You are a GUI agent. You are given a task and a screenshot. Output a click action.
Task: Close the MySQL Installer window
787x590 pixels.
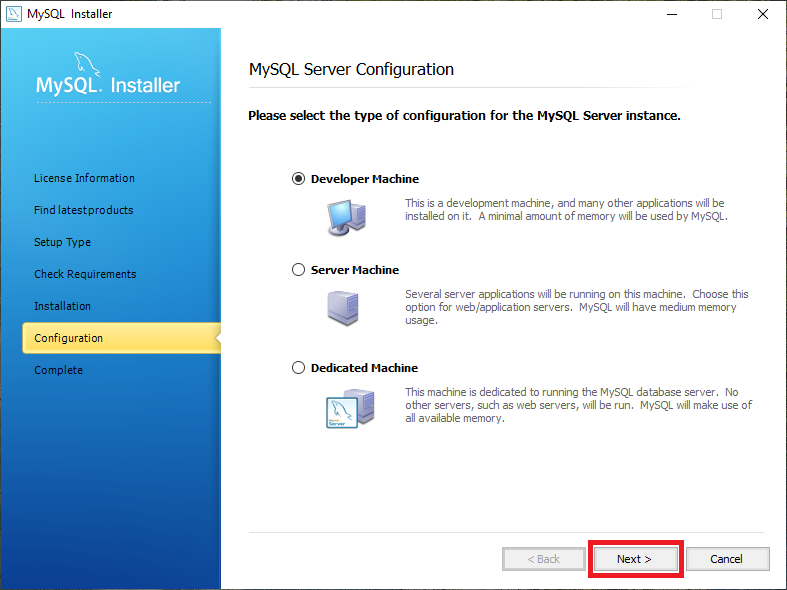tap(763, 14)
